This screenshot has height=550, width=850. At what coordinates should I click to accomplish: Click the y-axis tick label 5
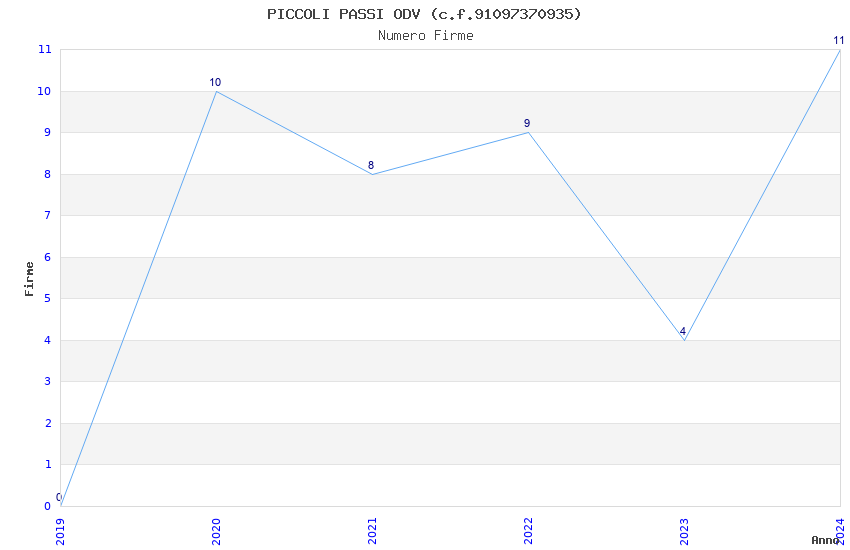pos(46,299)
